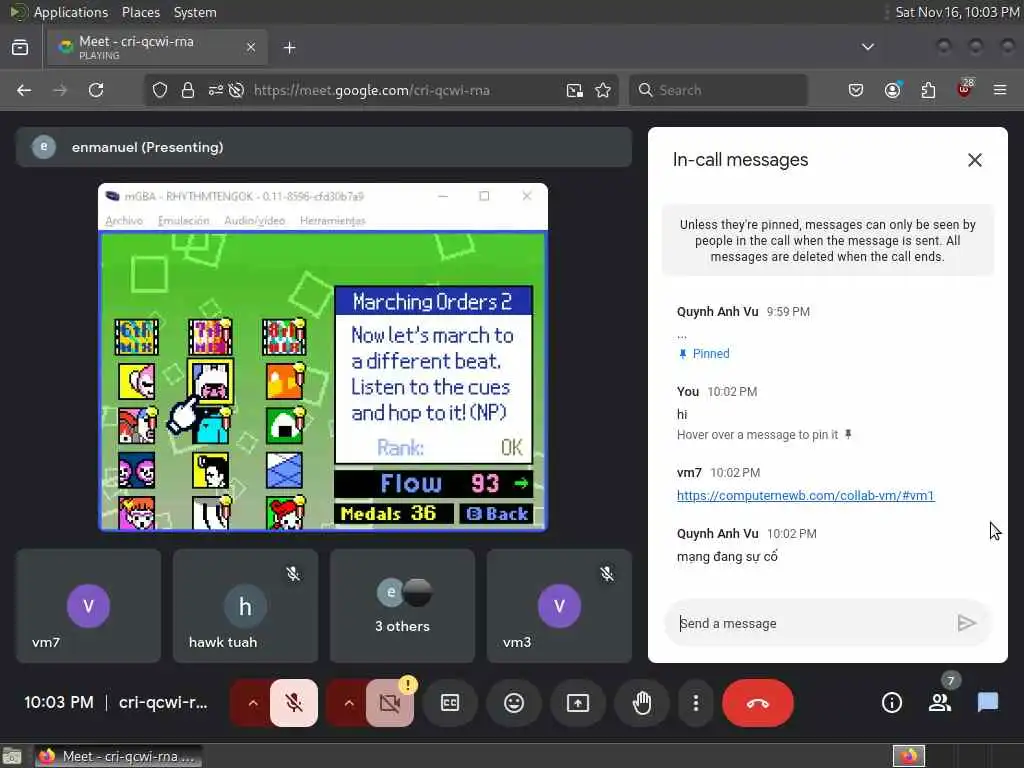Leave the call with red hang-up button
Viewport: 1024px width, 768px height.
[x=758, y=703]
